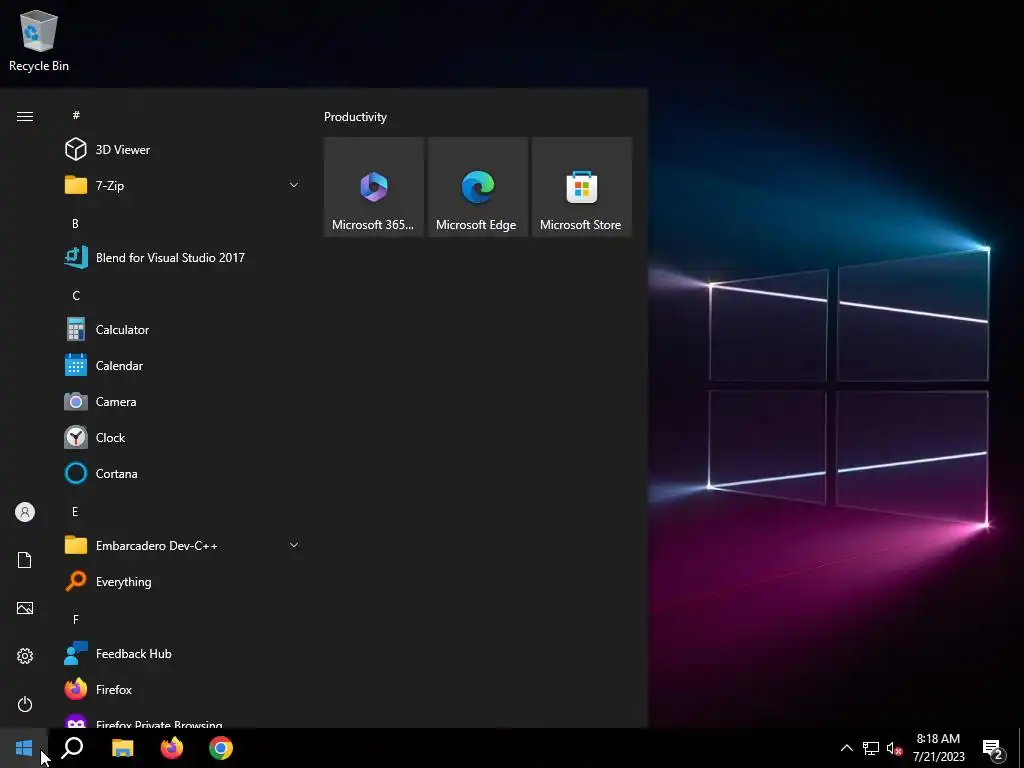Open the muted volume tray icon
1024x768 pixels.
pyautogui.click(x=894, y=748)
